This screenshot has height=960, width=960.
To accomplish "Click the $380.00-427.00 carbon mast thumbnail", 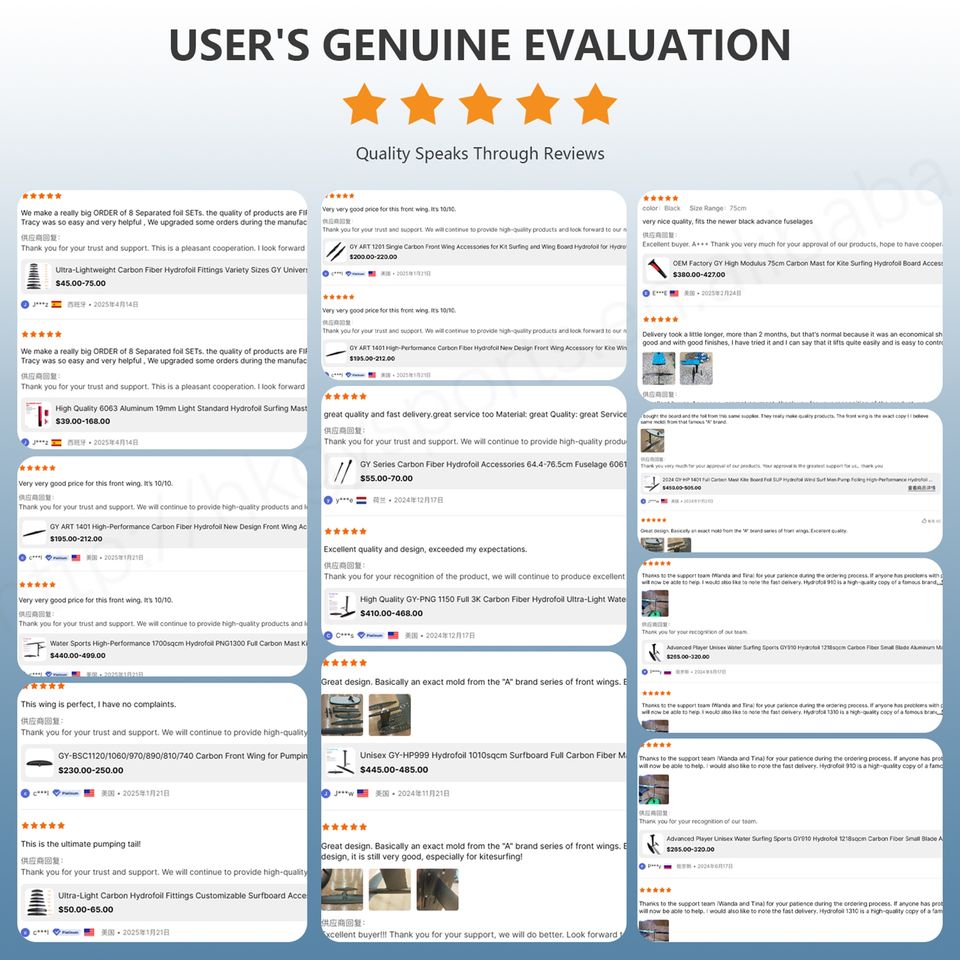I will 656,269.
